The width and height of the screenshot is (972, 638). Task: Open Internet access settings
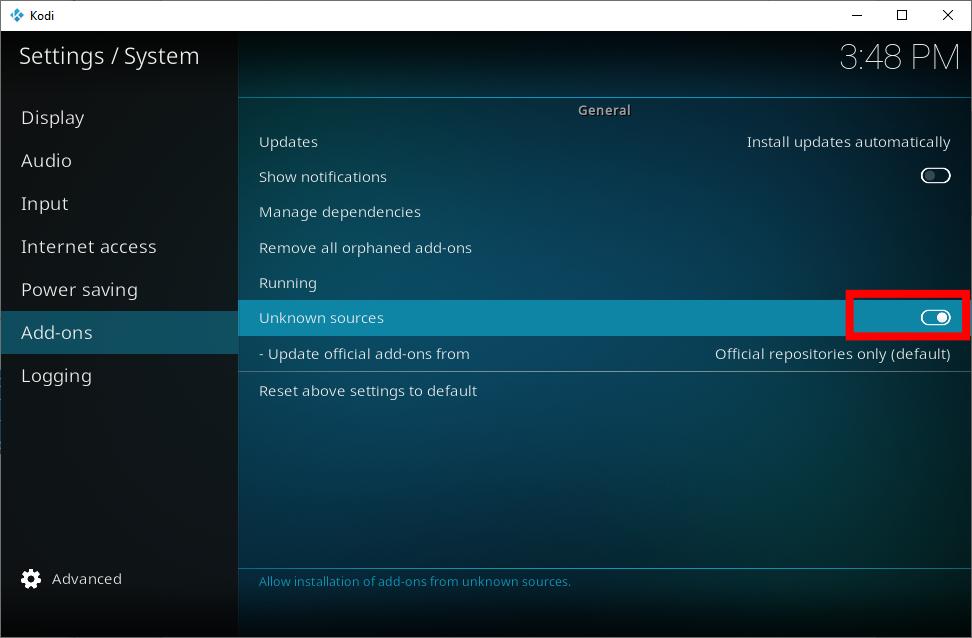coord(119,247)
